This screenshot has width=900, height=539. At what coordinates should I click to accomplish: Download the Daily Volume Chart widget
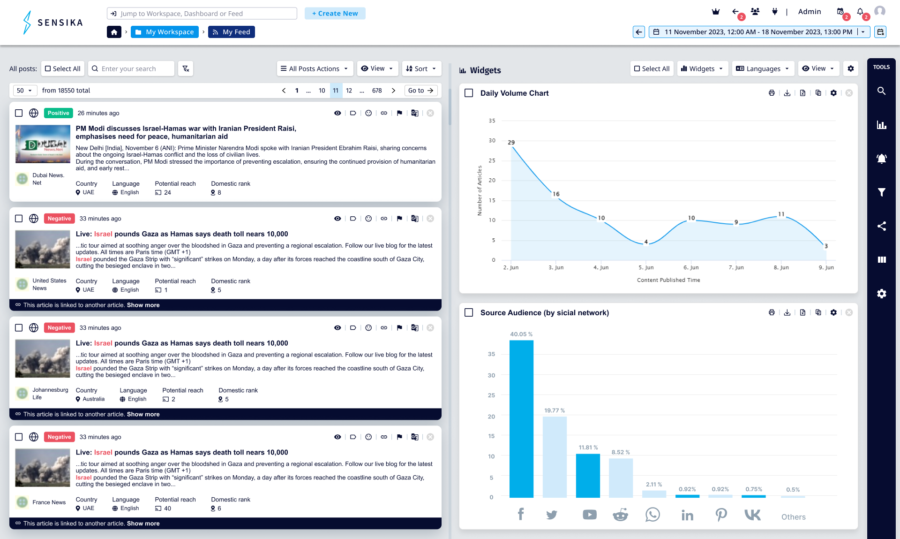(787, 93)
